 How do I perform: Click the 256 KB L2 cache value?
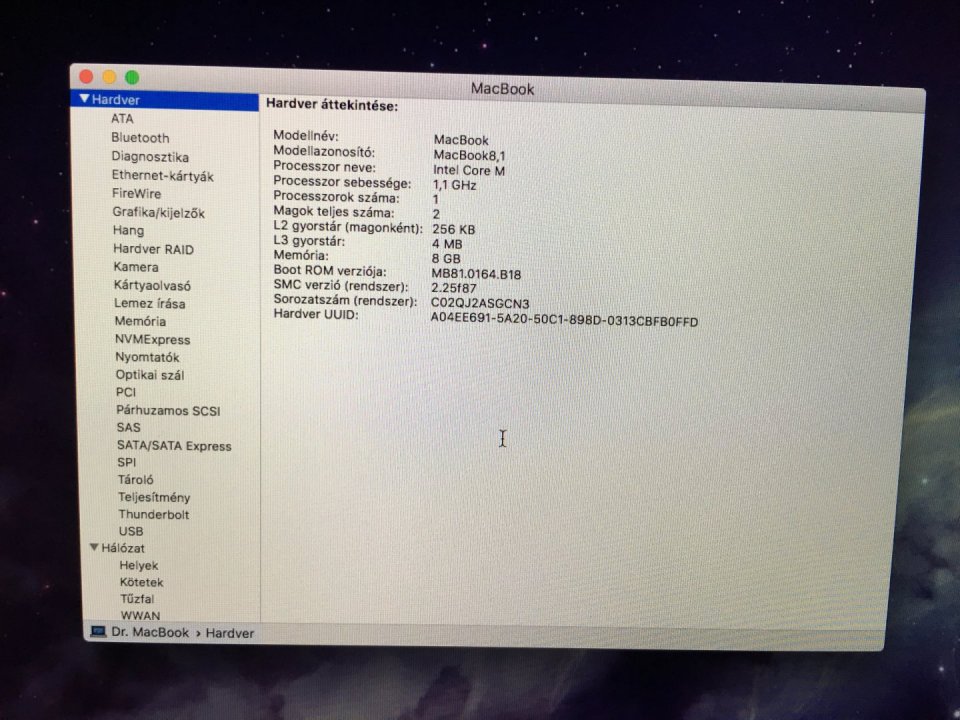[x=454, y=229]
